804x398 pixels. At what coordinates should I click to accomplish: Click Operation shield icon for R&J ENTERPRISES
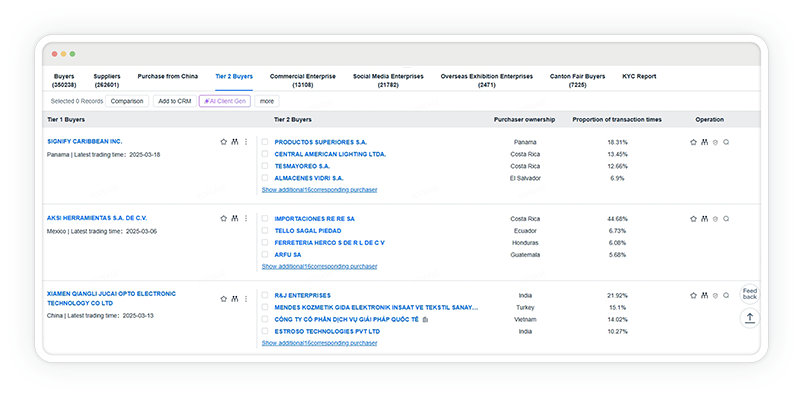coord(715,295)
